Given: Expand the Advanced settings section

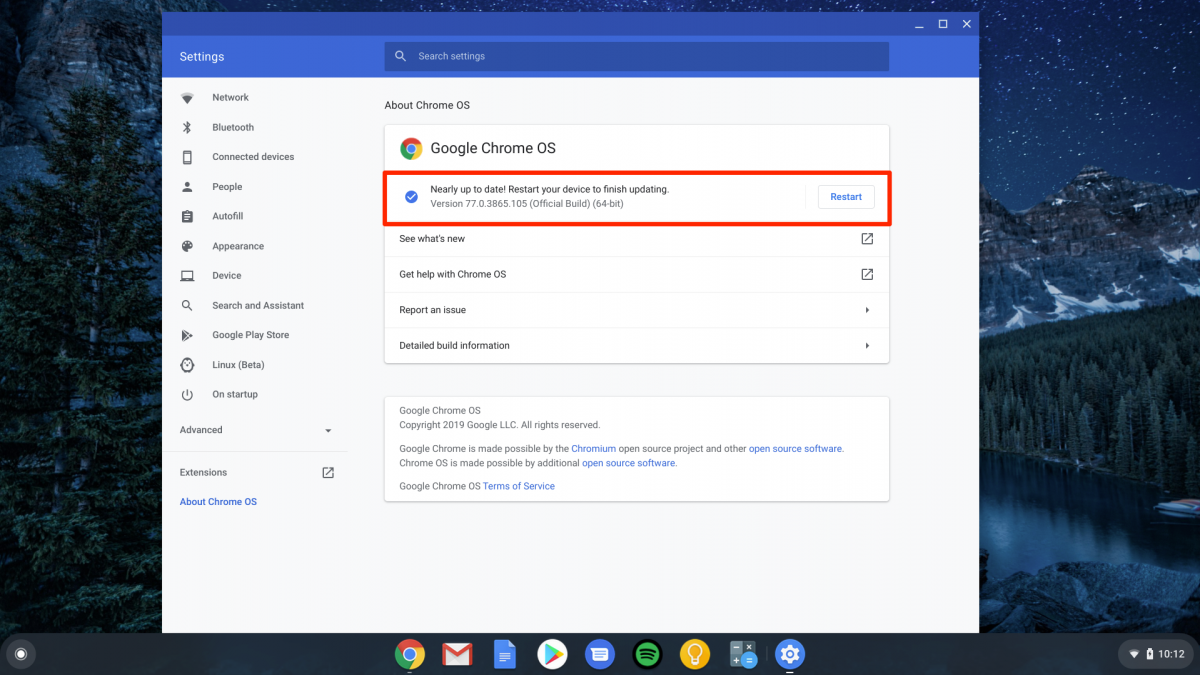Looking at the screenshot, I should coord(255,430).
